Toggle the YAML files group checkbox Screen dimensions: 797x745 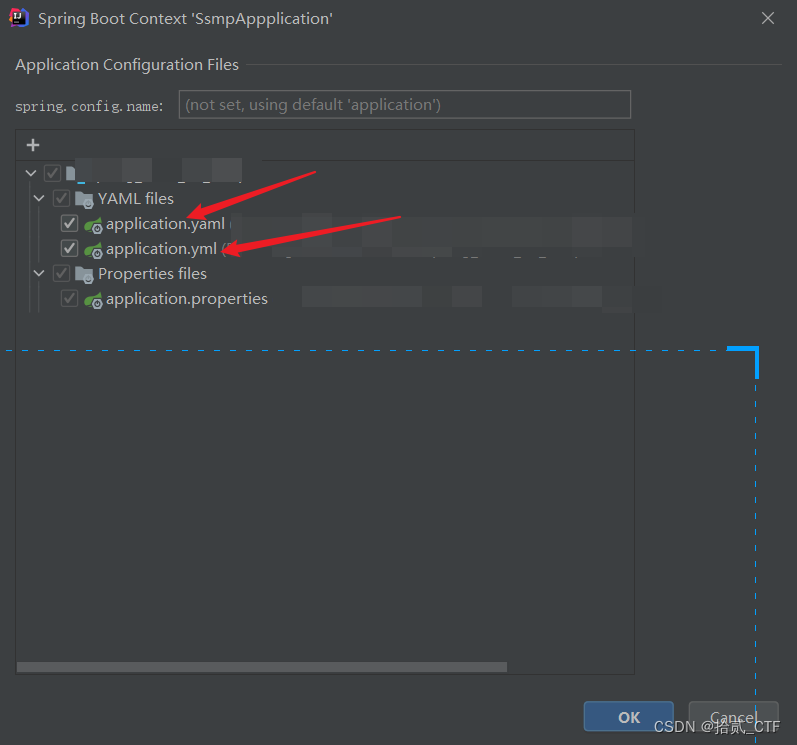click(x=62, y=198)
